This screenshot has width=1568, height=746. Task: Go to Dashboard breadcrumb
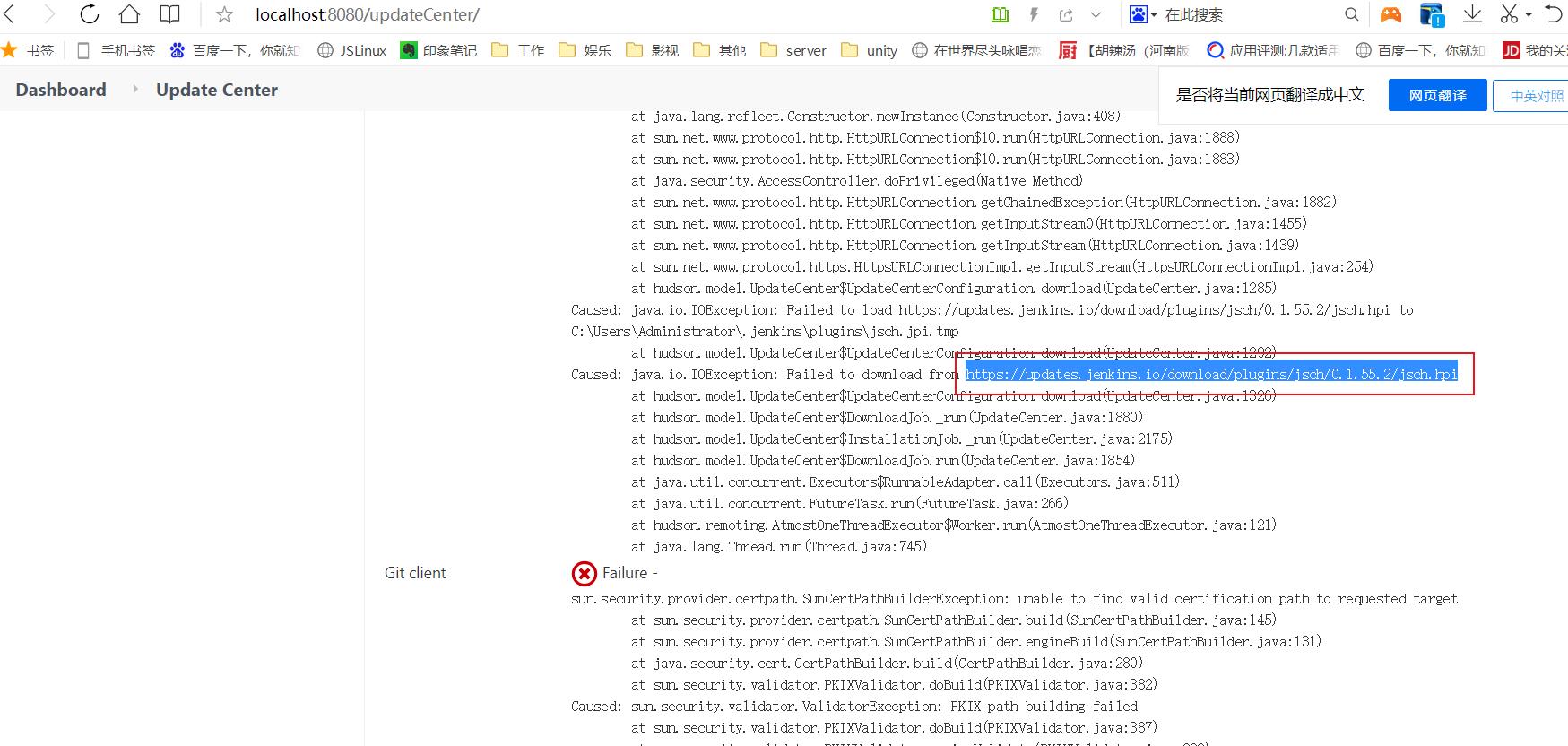(61, 90)
